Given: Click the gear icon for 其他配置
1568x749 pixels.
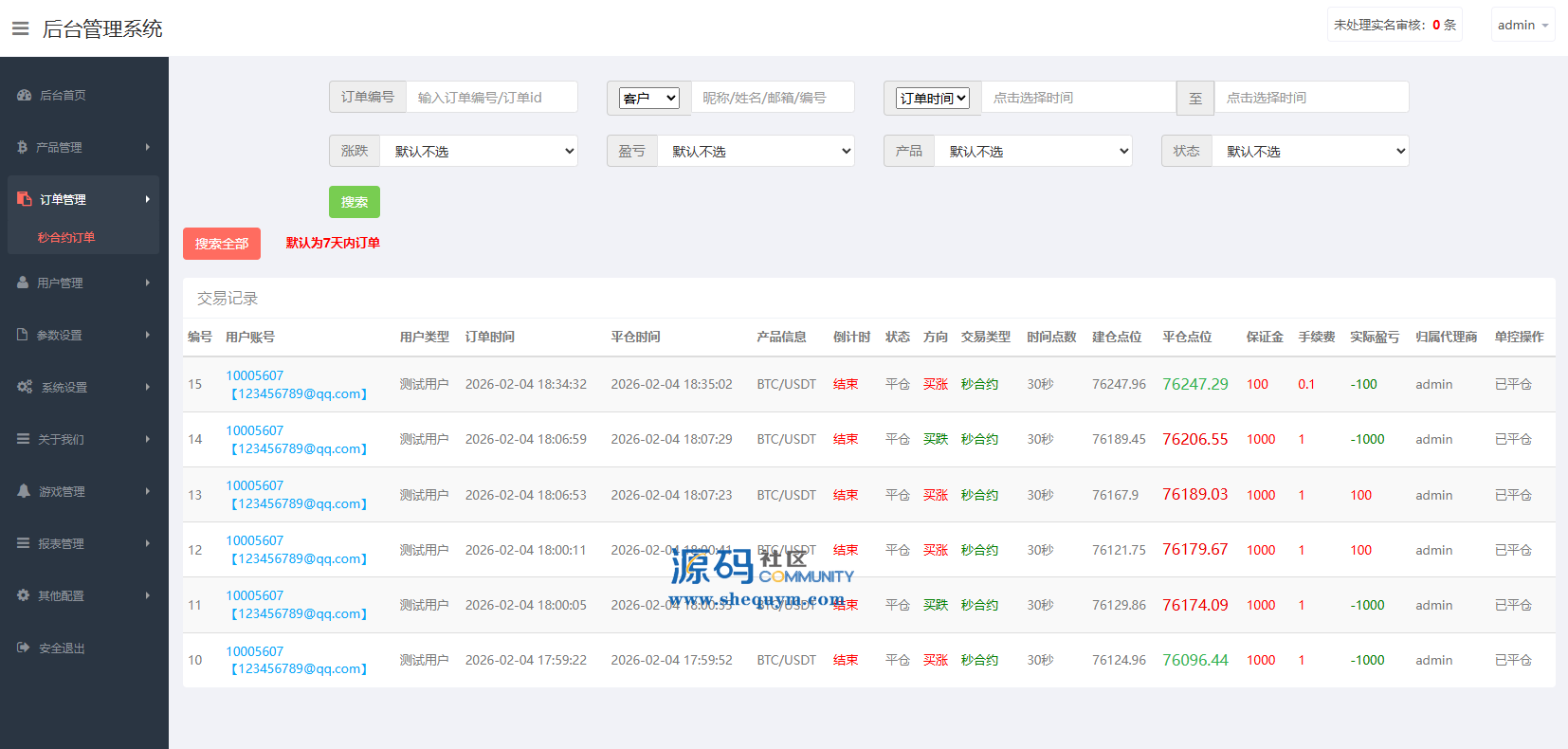Looking at the screenshot, I should (24, 595).
